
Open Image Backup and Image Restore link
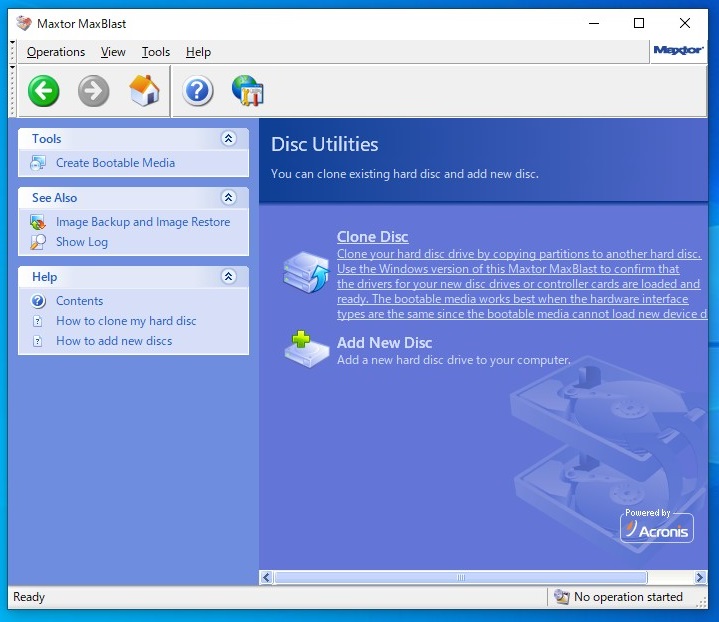click(143, 222)
